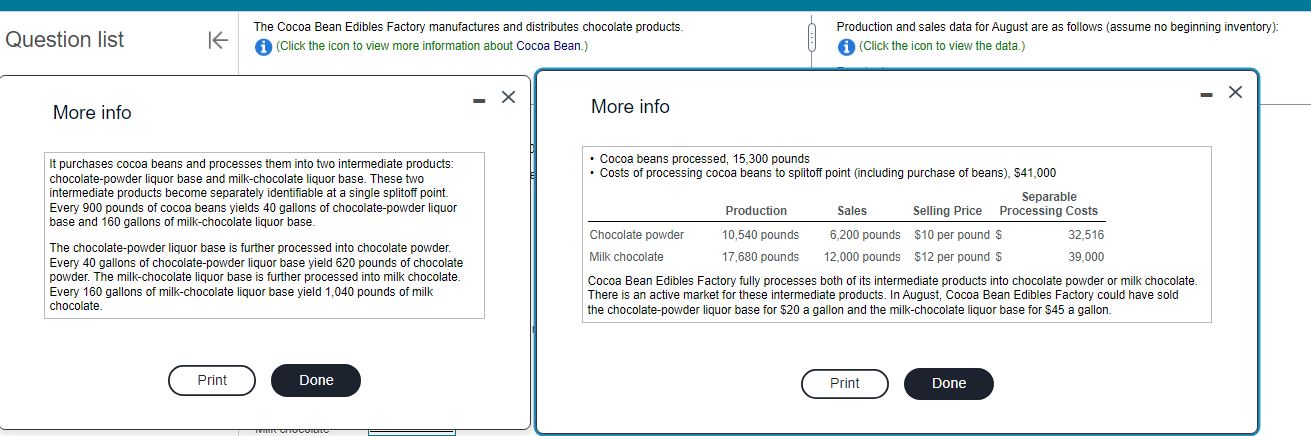
Task: Select Milk chocolate row label in table
Action: (x=627, y=257)
